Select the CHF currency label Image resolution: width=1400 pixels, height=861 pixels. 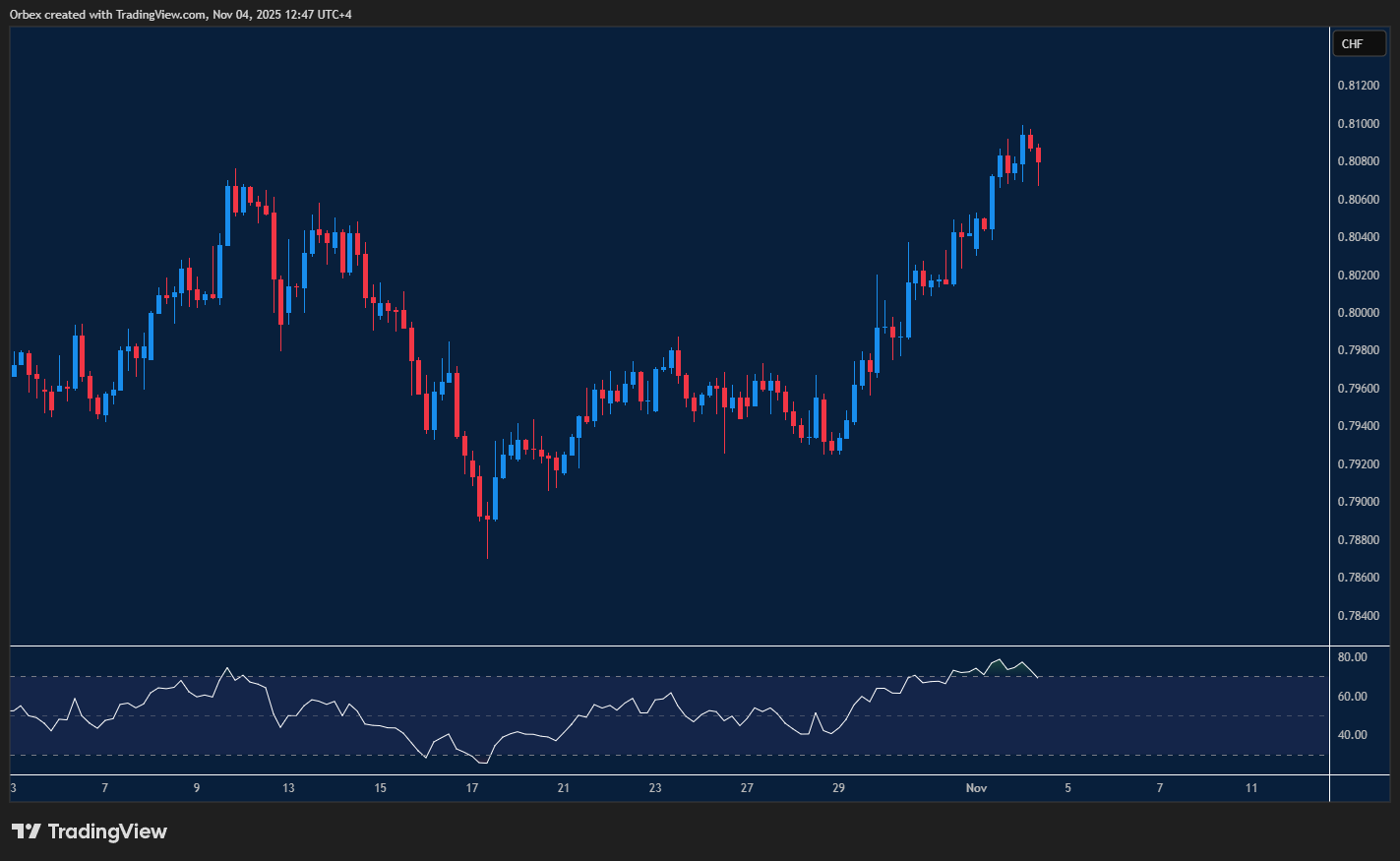[1359, 43]
